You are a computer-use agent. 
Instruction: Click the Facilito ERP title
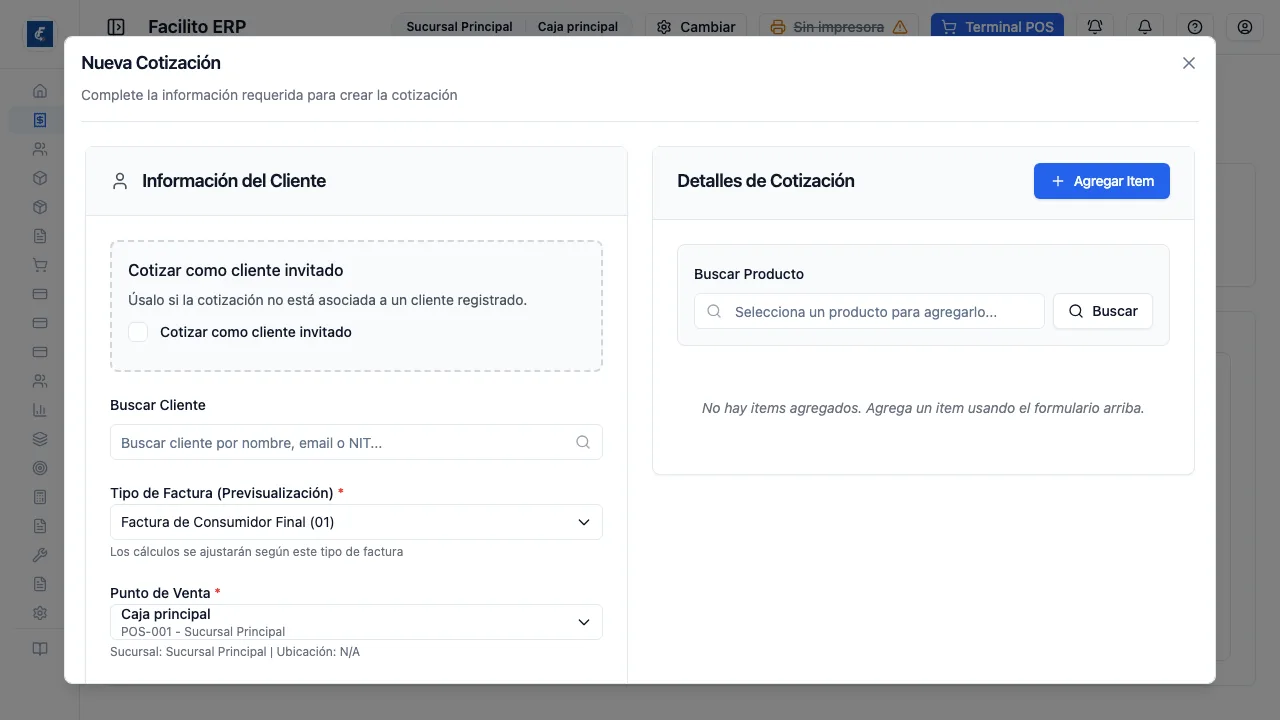197,27
